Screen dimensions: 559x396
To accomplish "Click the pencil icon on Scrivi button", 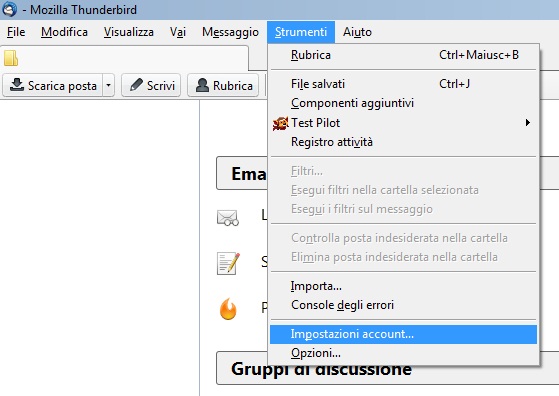I will point(136,85).
